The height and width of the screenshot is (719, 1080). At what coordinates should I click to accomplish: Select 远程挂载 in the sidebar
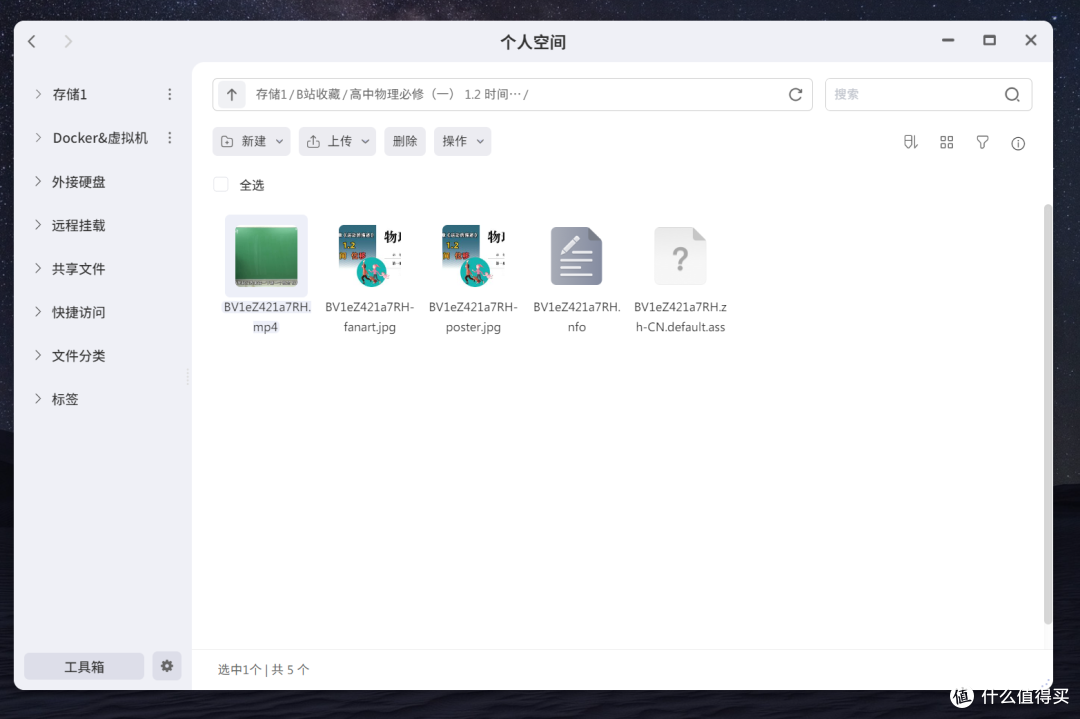[x=79, y=225]
